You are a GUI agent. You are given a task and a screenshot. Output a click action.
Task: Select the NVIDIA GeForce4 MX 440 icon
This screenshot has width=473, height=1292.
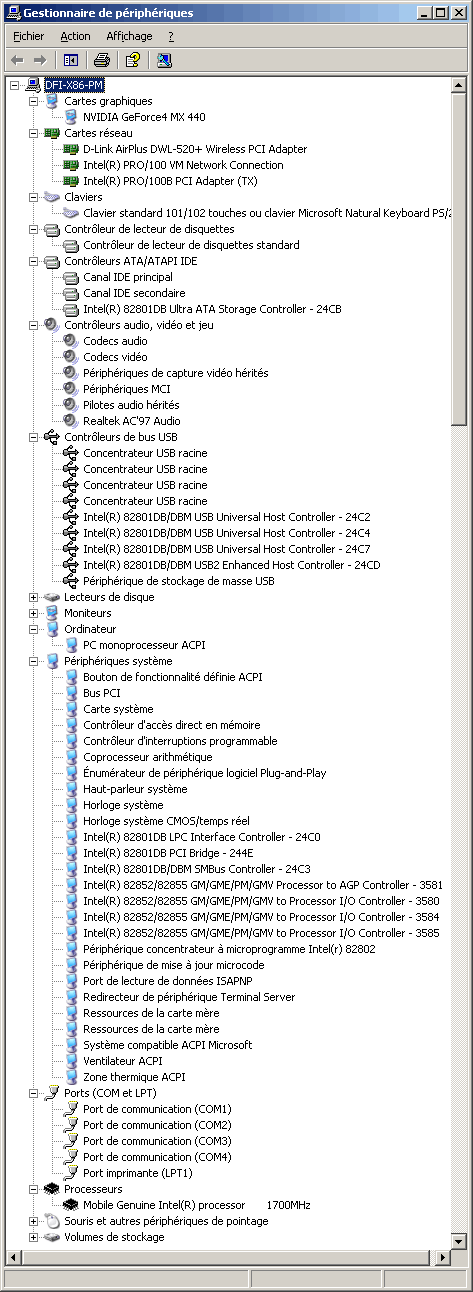tap(71, 117)
